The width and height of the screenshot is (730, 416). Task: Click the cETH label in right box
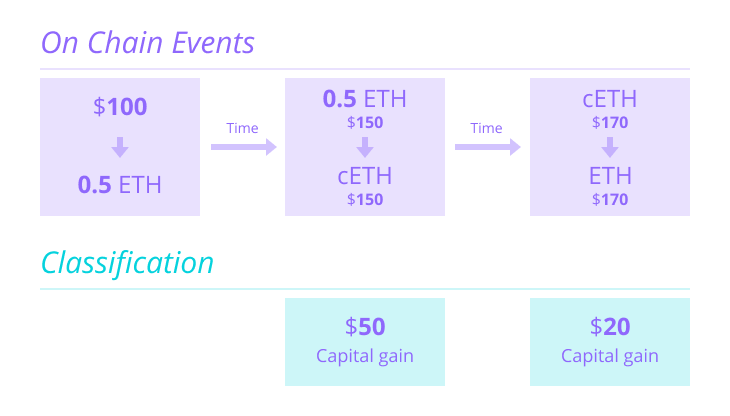point(610,99)
